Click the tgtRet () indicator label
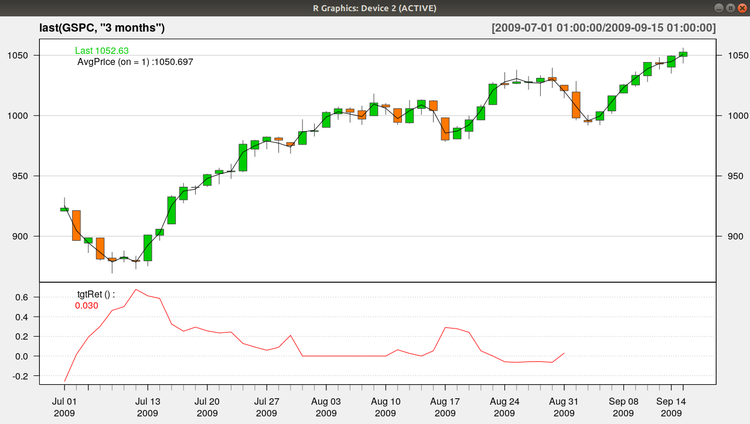 coord(96,294)
